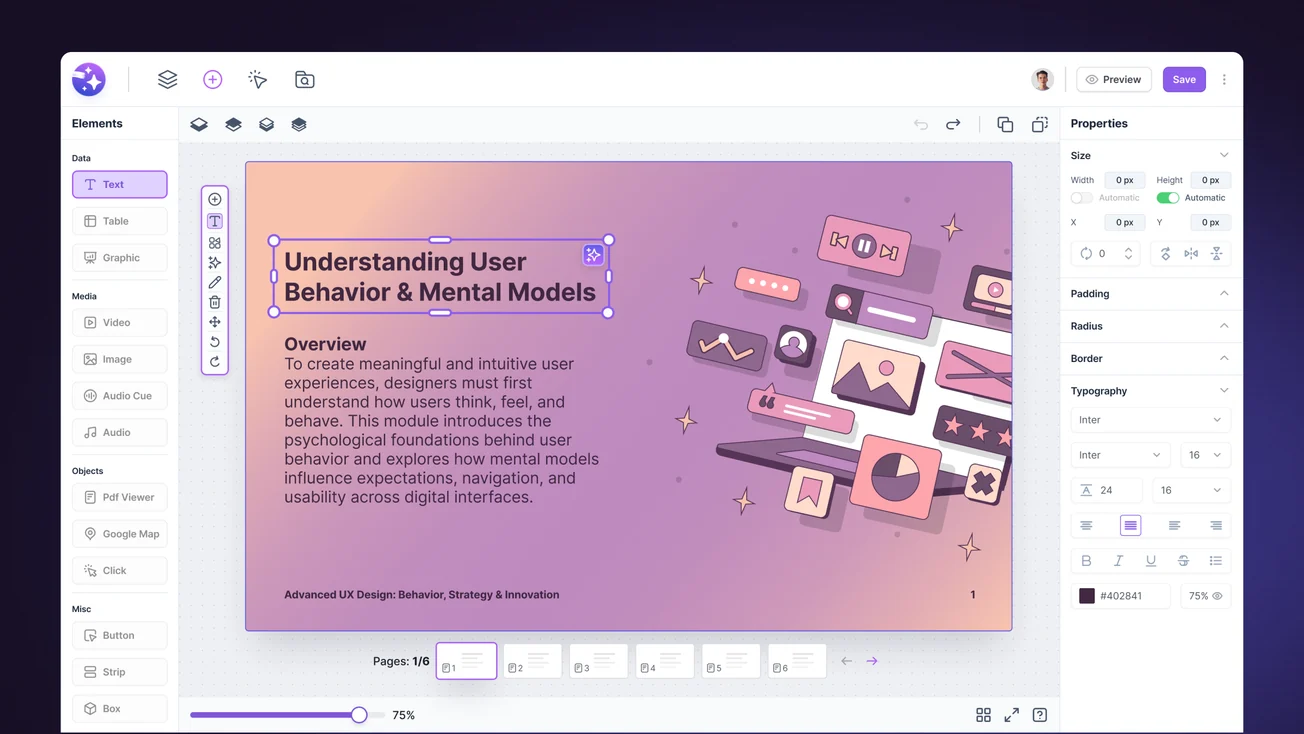Click the Preview button
This screenshot has width=1304, height=734.
[x=1114, y=79]
